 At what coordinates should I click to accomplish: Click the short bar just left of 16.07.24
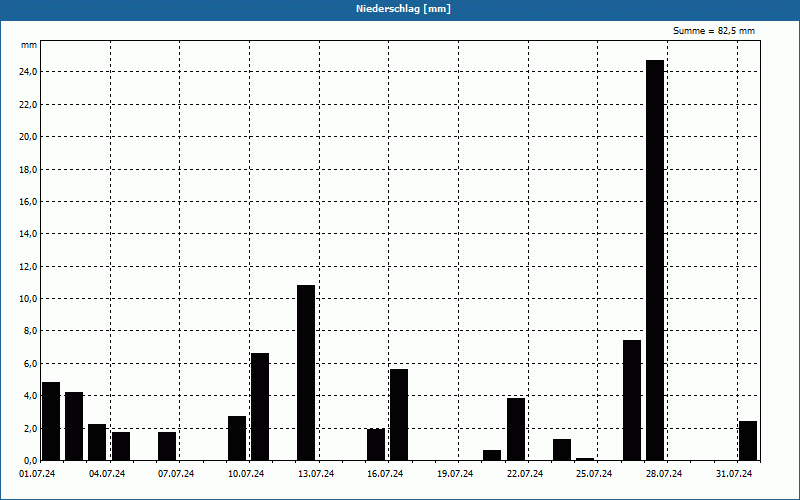pos(376,444)
